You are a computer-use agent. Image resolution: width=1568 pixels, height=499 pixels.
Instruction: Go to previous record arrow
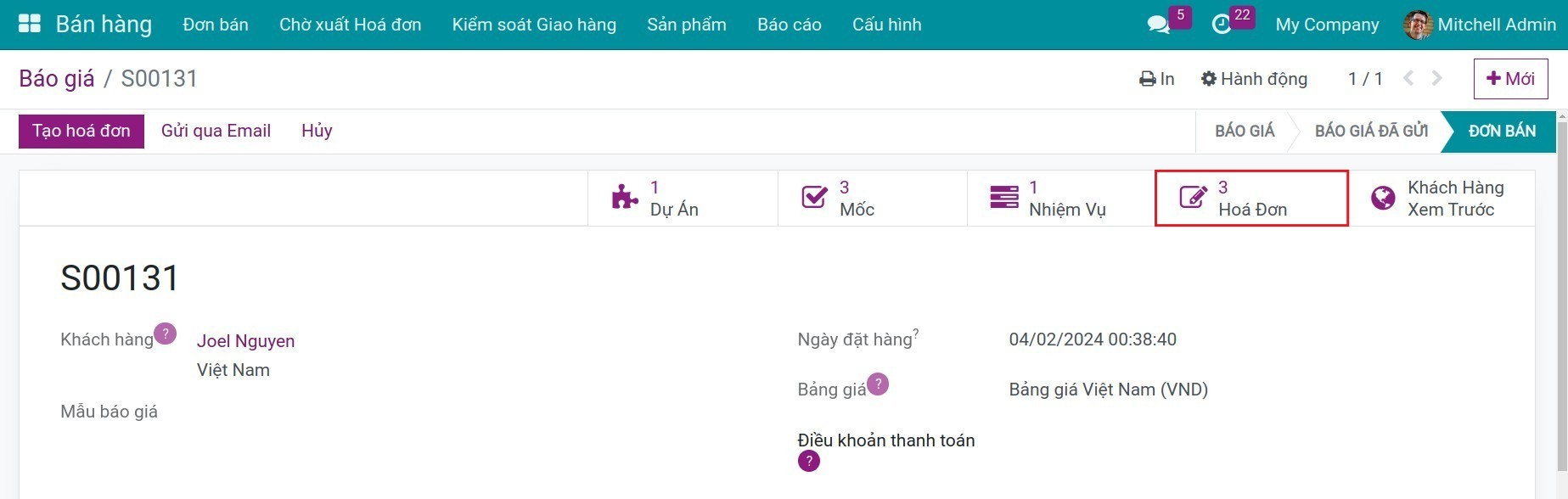(x=1408, y=78)
